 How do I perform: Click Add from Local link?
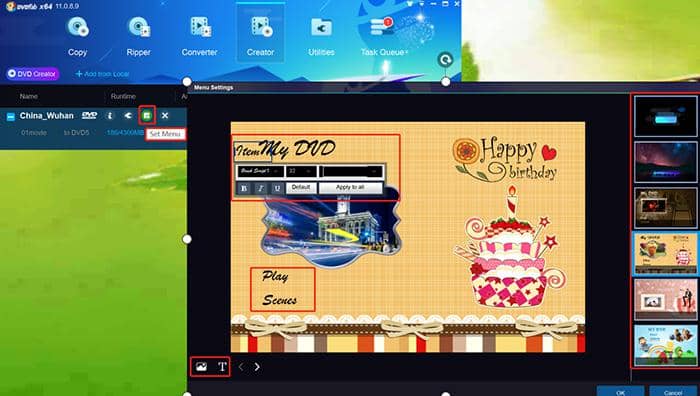(103, 74)
